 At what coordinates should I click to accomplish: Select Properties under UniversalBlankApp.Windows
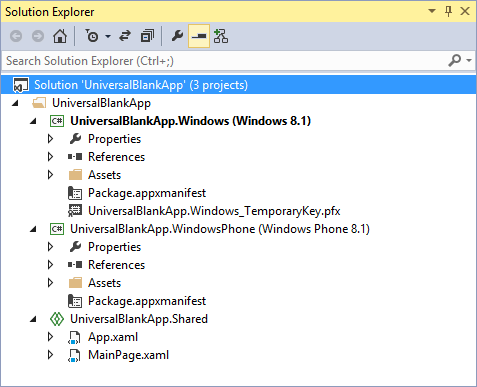(114, 139)
